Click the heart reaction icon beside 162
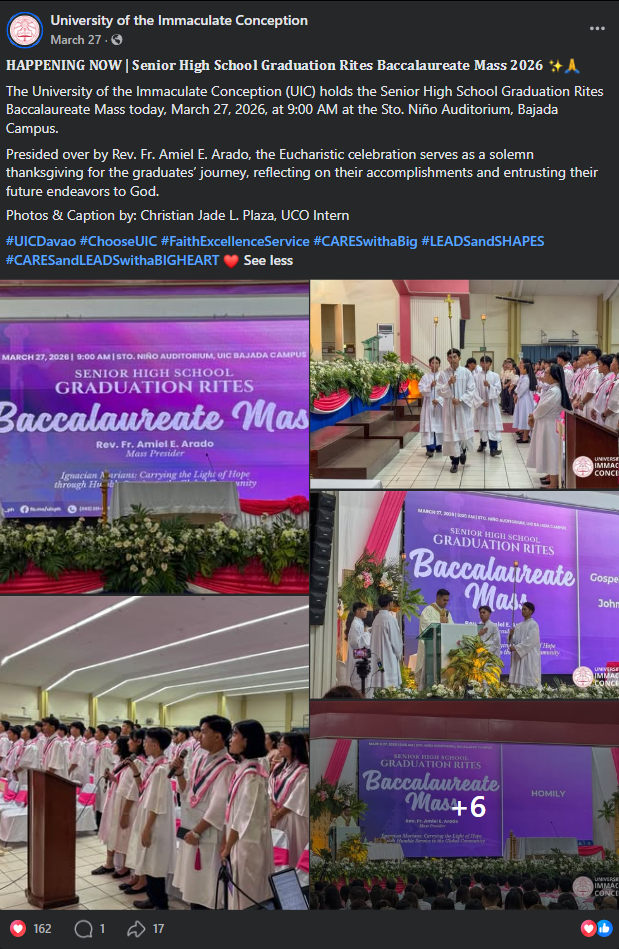Viewport: 619px width, 949px height. 18,928
